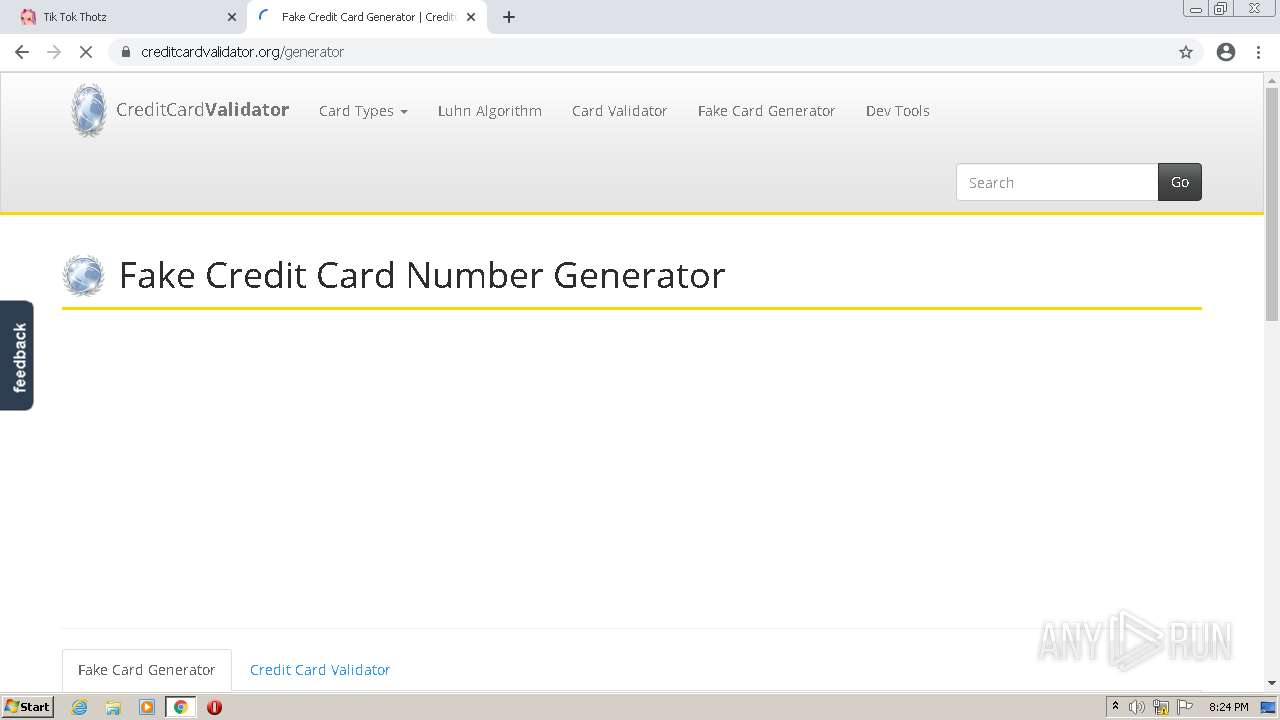Close the Fake Credit Card Generator tab
The width and height of the screenshot is (1280, 720).
point(471,17)
